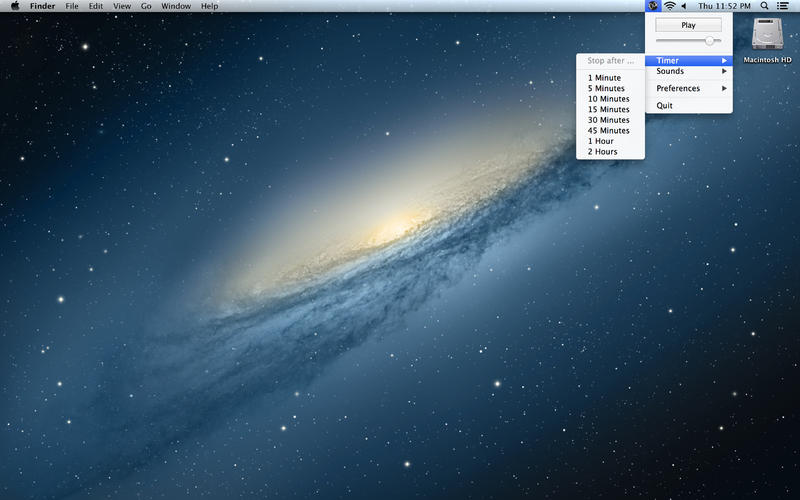Click the volume slider knob
Viewport: 800px width, 500px height.
pos(710,41)
